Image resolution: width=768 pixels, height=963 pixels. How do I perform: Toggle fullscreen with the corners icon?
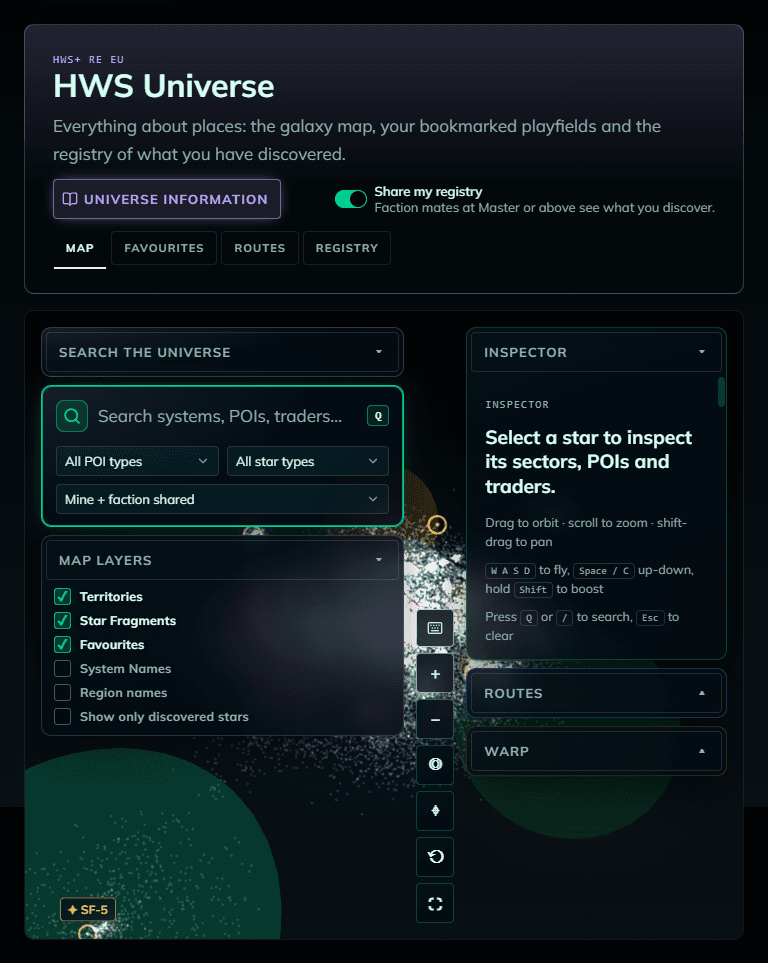coord(435,903)
